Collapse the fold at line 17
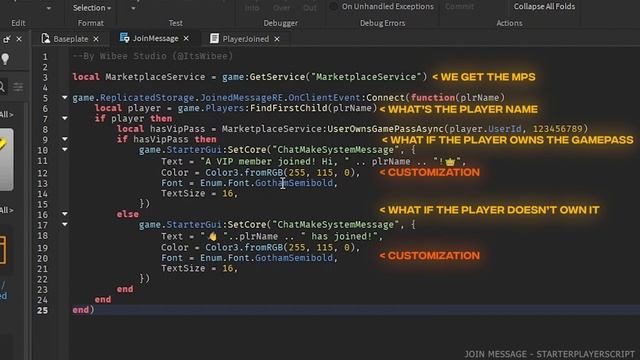Image resolution: width=640 pixels, height=360 pixels. tap(64, 224)
